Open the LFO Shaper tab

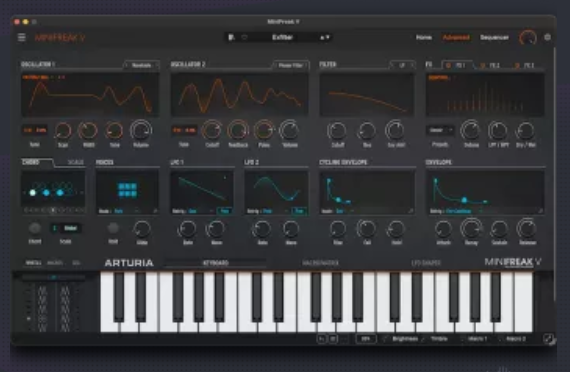426,263
